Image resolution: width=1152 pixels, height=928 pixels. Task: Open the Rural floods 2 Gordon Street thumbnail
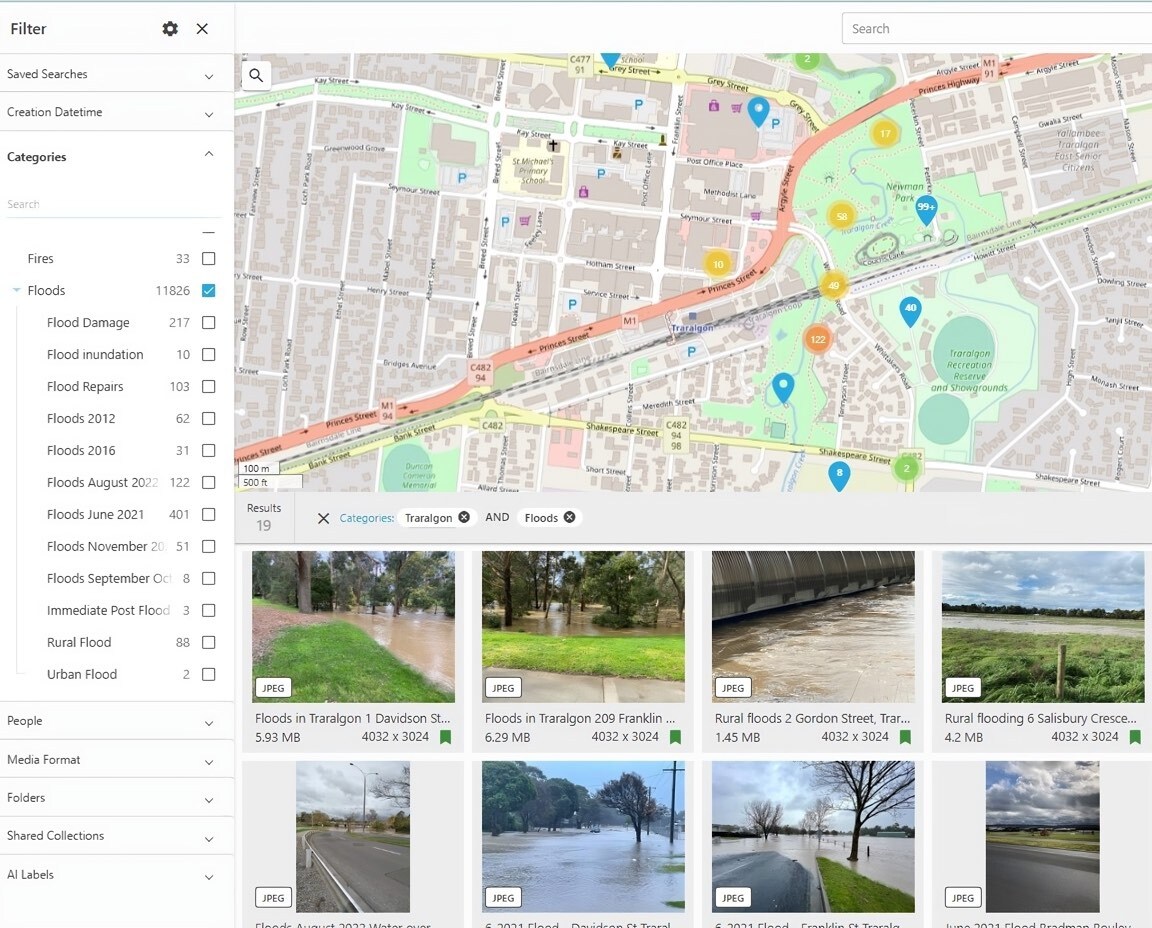813,627
